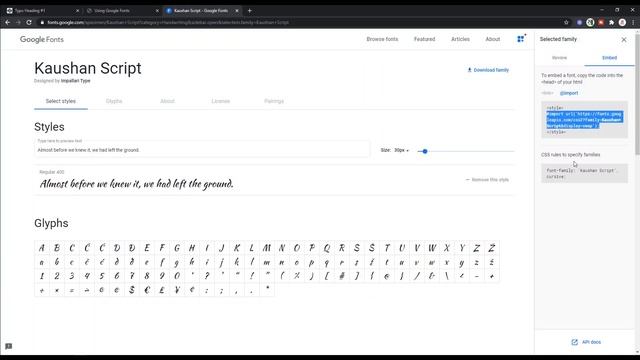
Task: Open Featured in the top navigation
Action: pos(424,39)
